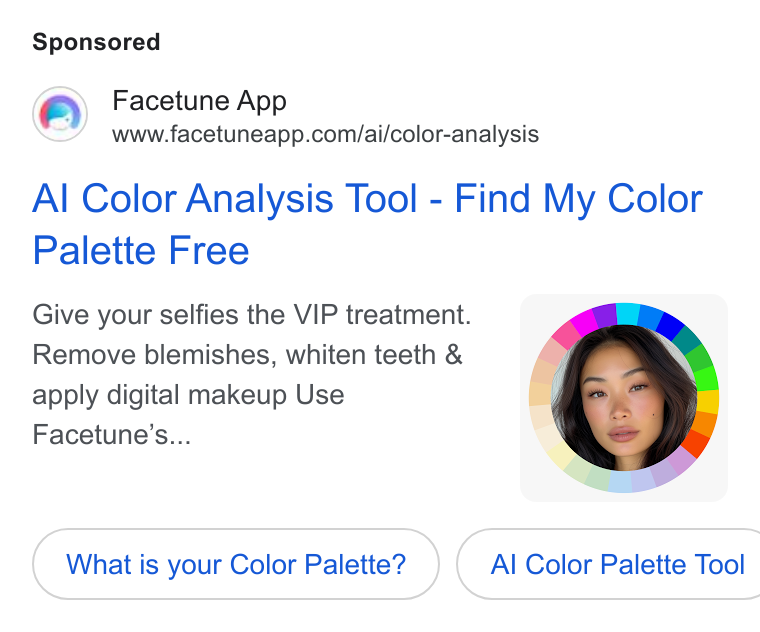Viewport: 760px width, 632px height.
Task: Click the Facetune App logo icon
Action: click(60, 114)
